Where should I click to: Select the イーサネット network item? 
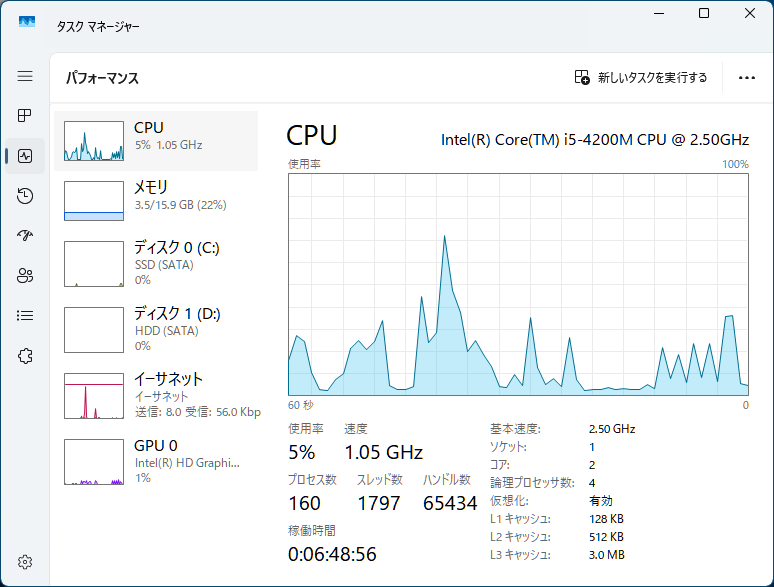[156, 395]
